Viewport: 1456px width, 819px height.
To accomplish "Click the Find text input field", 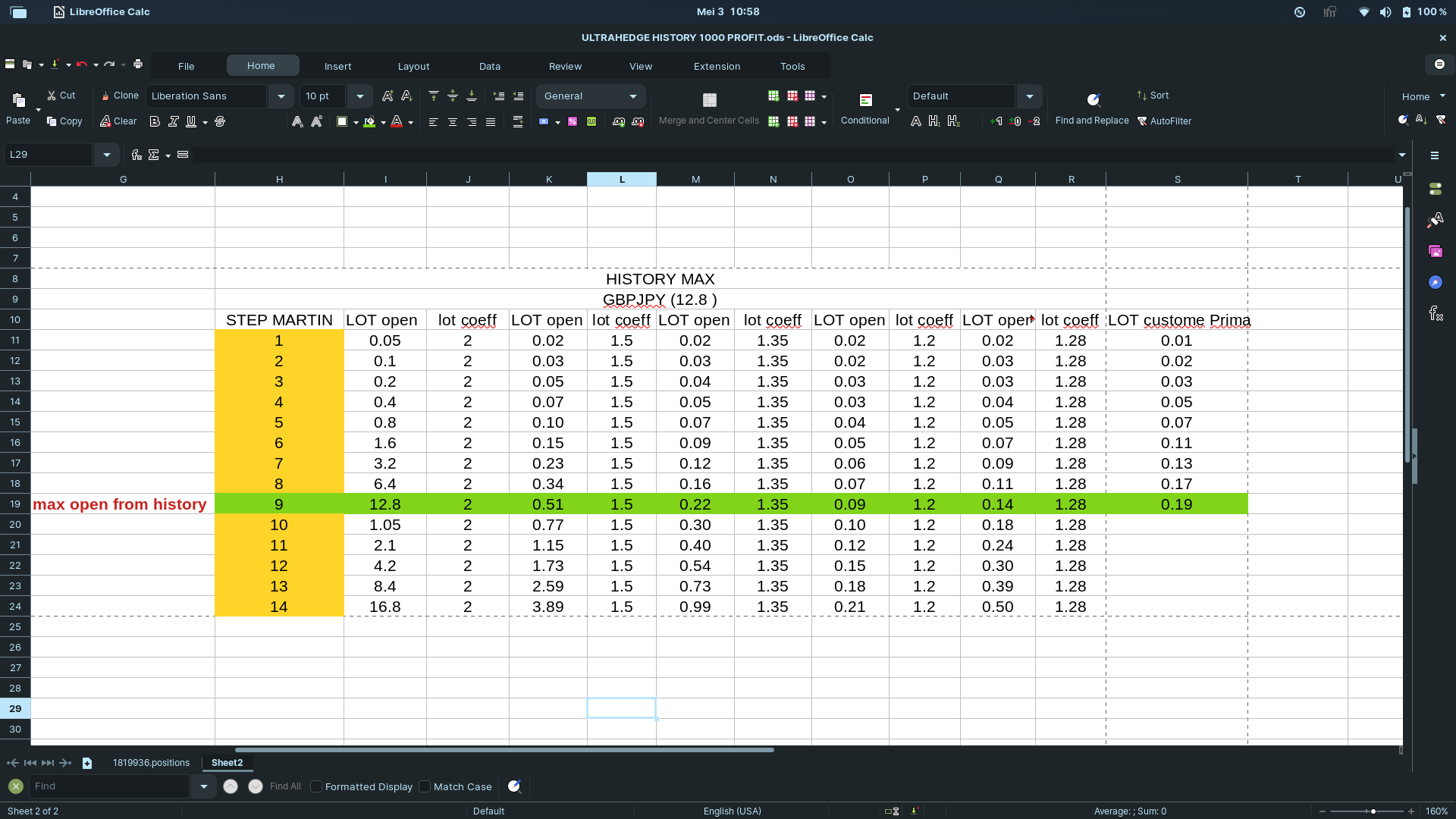I will tap(108, 786).
